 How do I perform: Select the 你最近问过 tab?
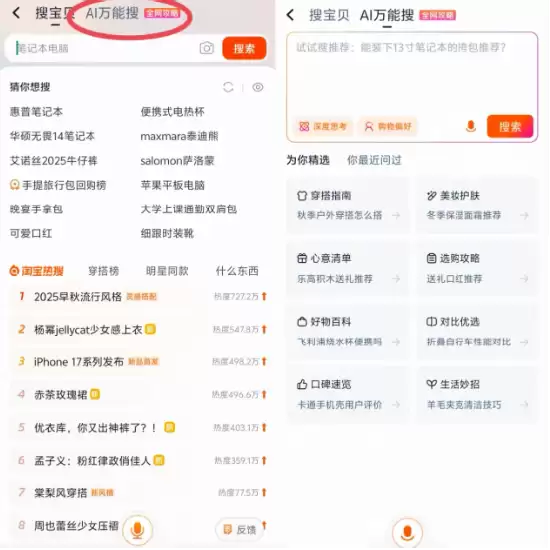tap(374, 160)
